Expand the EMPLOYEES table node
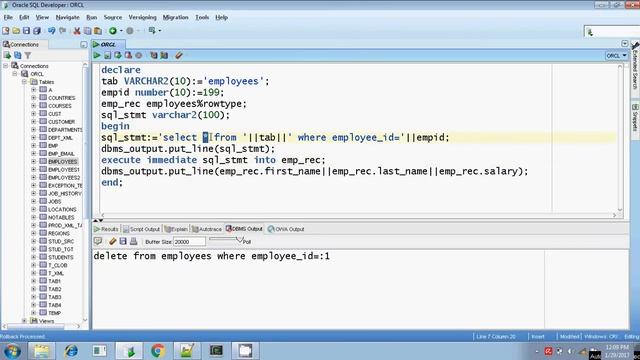 click(x=34, y=161)
